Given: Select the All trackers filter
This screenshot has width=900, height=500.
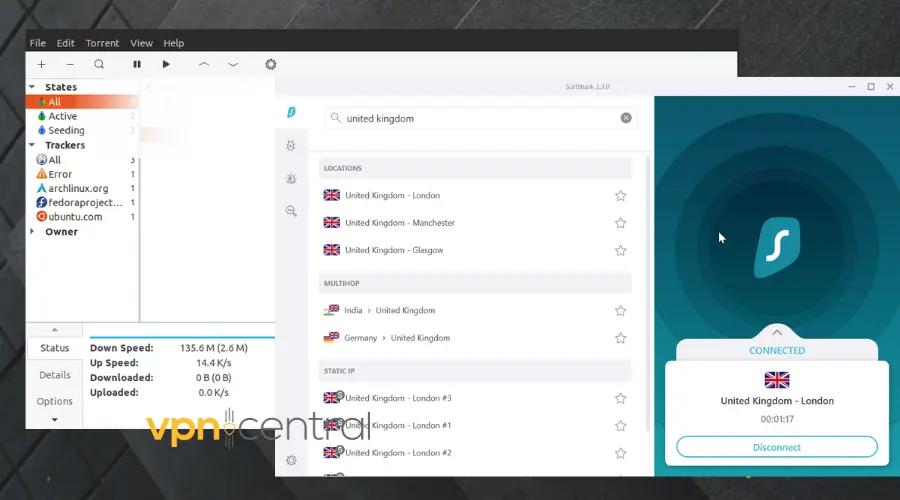Looking at the screenshot, I should point(82,160).
